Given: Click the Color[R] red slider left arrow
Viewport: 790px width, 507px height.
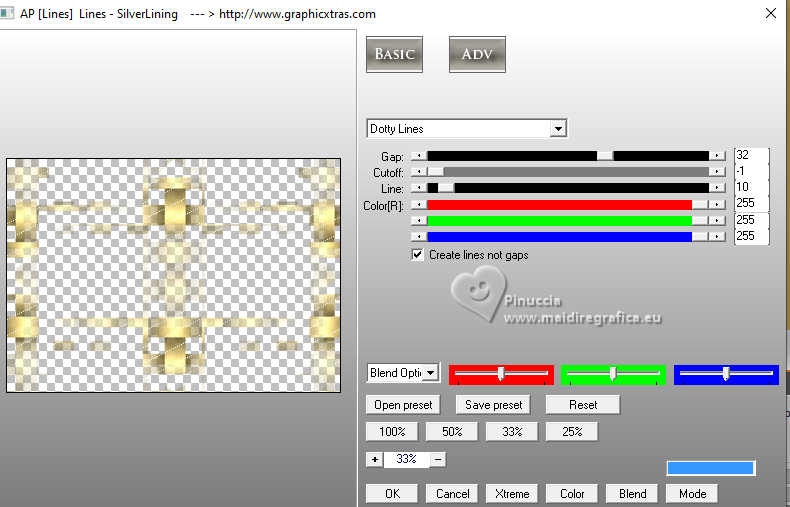Looking at the screenshot, I should pos(419,205).
